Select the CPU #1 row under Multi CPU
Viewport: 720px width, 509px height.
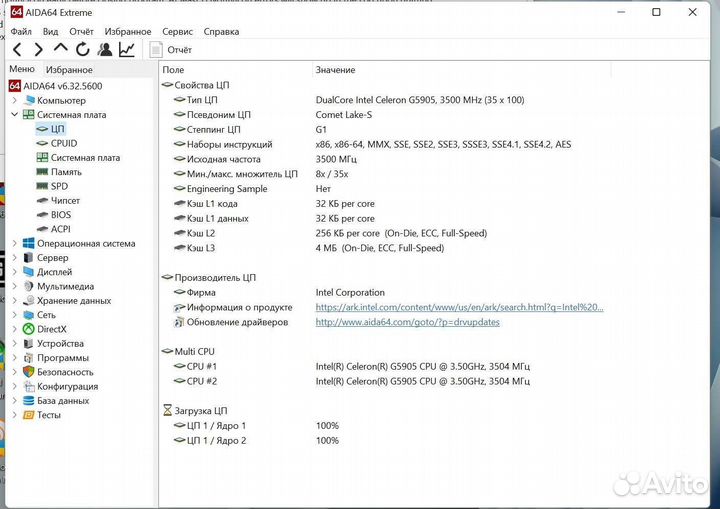(352, 366)
